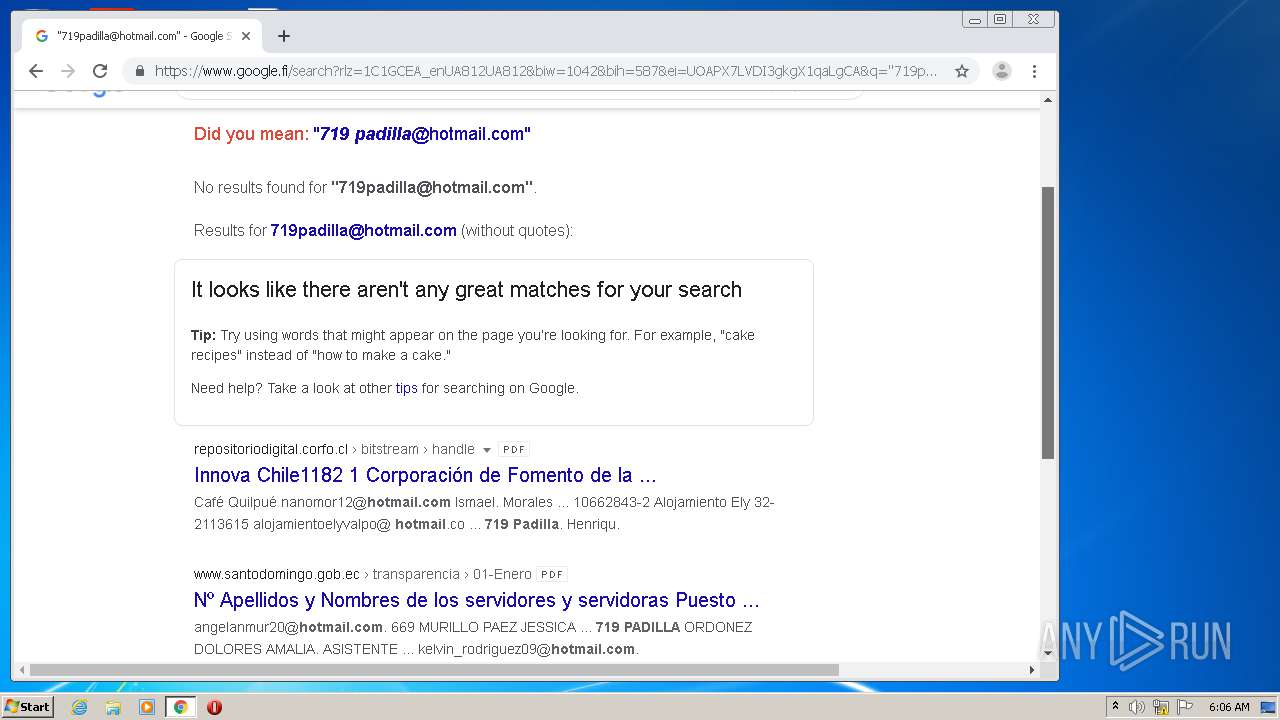Open the search "tips" help link
The width and height of the screenshot is (1280, 720).
(x=406, y=388)
